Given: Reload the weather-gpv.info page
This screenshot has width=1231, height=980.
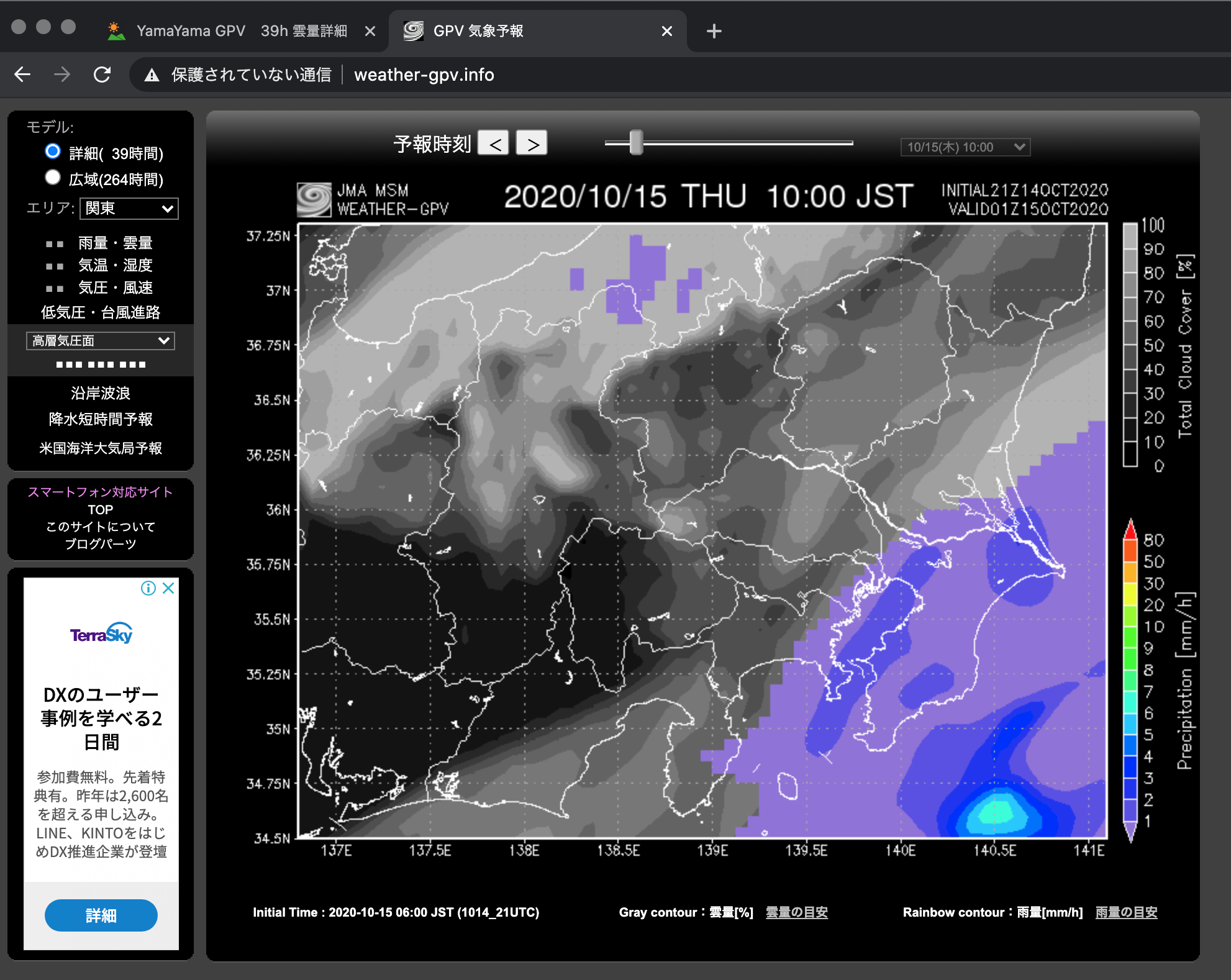Looking at the screenshot, I should pos(102,75).
